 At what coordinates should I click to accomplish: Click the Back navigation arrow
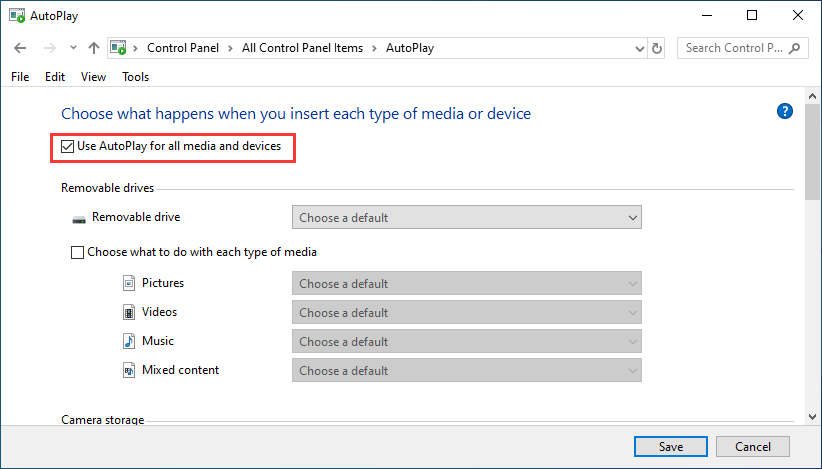[x=20, y=48]
